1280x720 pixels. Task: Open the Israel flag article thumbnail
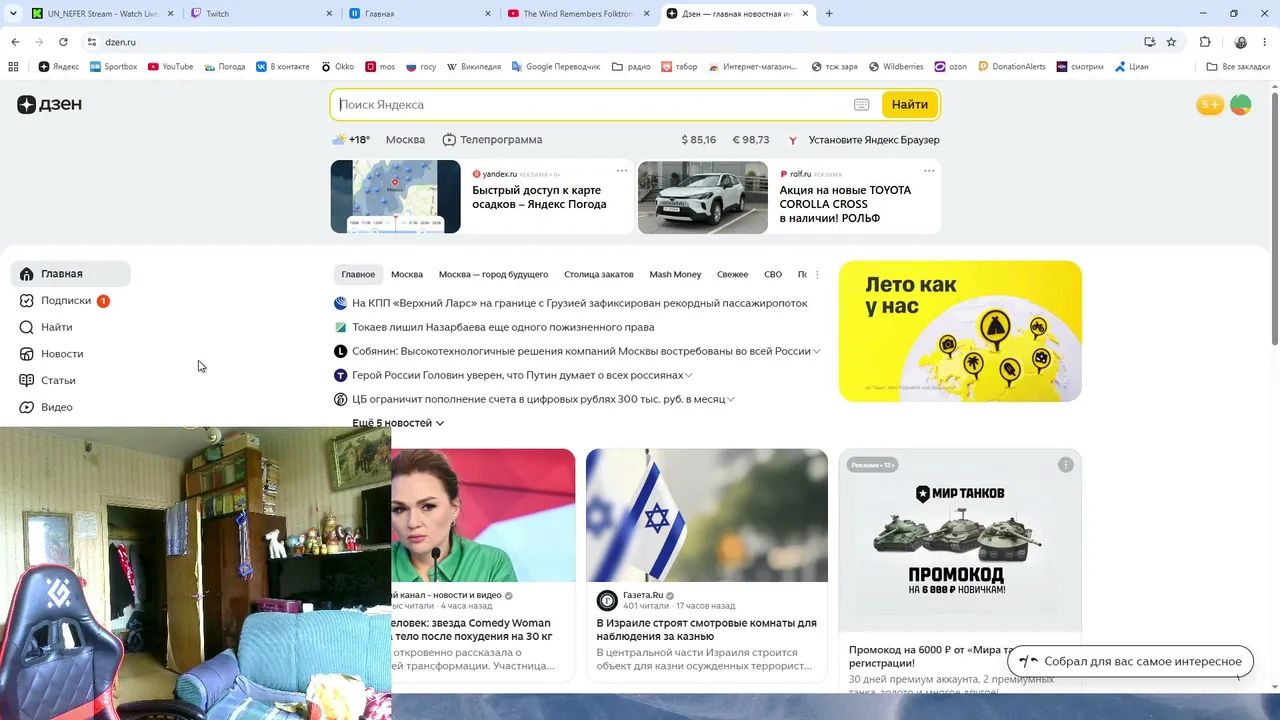[707, 515]
